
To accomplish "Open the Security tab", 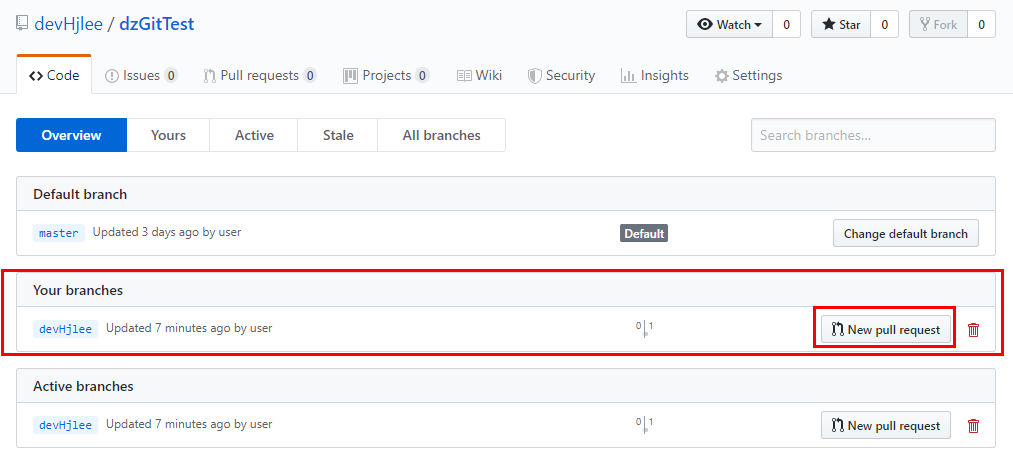I will 561,76.
